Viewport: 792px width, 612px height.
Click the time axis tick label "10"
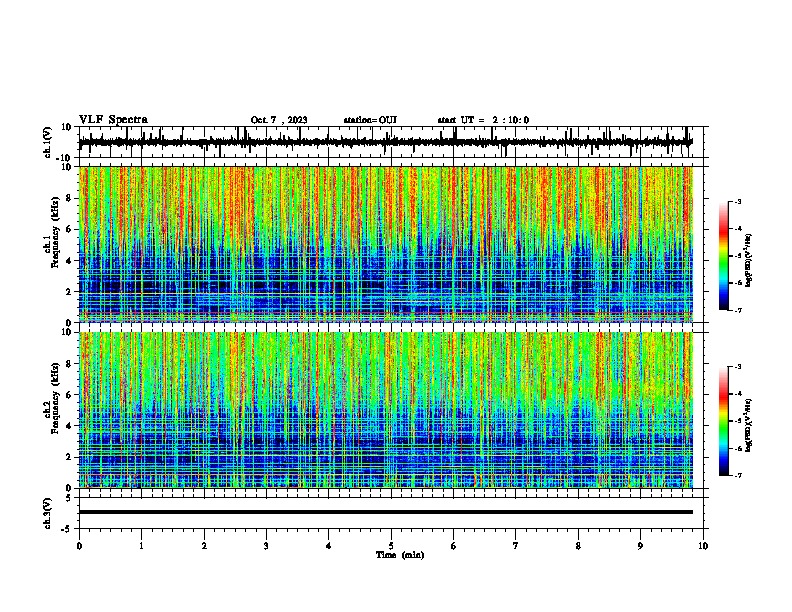pyautogui.click(x=703, y=545)
